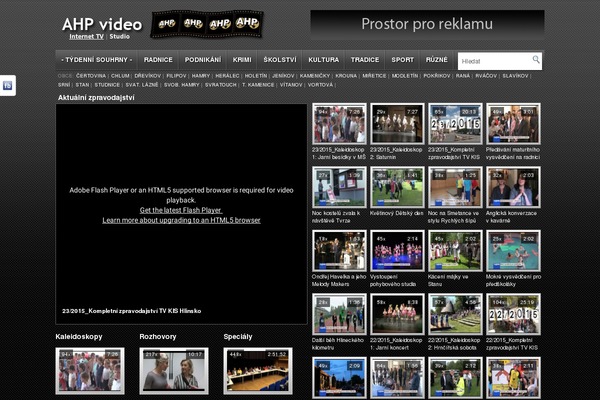This screenshot has height=400, width=600.
Task: Open the Miřetice village link
Action: coord(374,76)
